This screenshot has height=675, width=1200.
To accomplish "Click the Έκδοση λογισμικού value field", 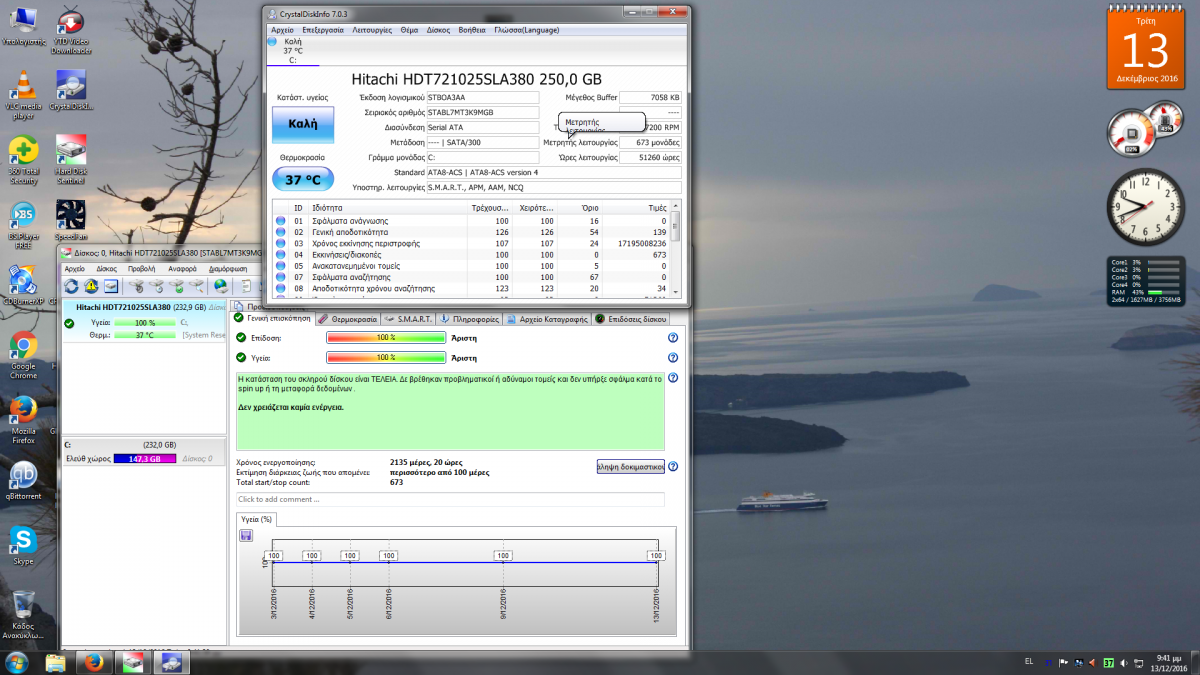I will point(483,97).
